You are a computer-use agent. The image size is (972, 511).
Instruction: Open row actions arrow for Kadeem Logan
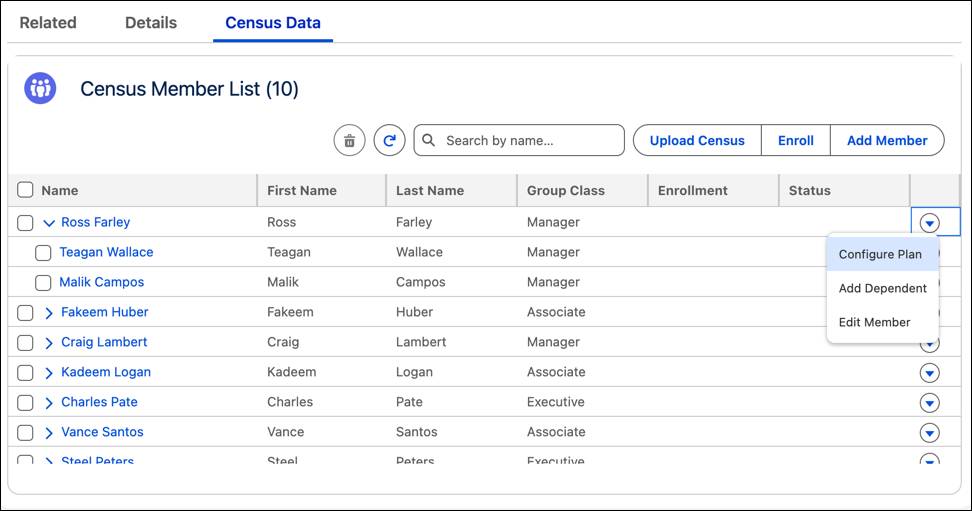click(x=929, y=373)
